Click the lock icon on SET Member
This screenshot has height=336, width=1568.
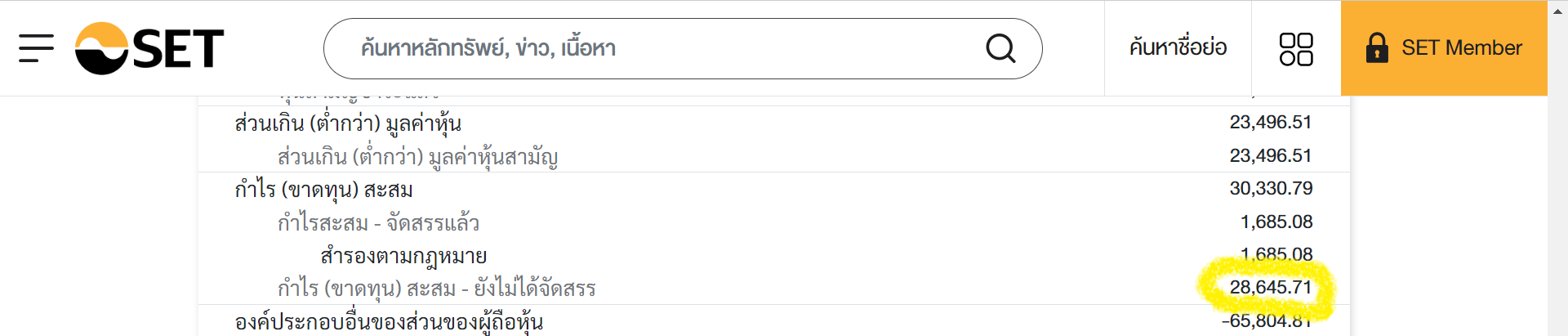1377,48
